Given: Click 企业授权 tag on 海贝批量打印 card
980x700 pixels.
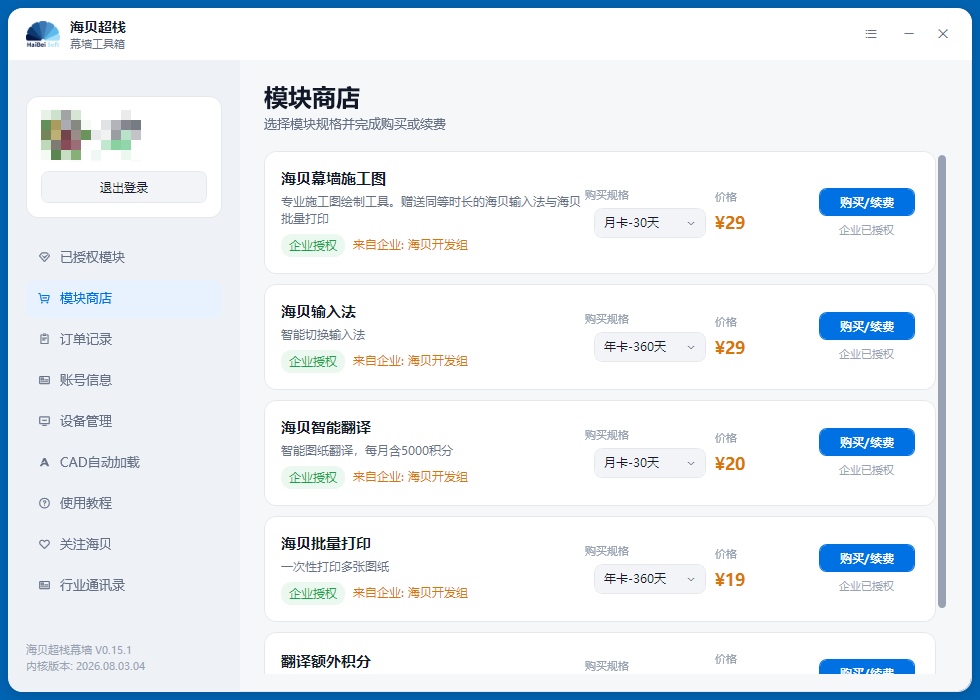Looking at the screenshot, I should (x=312, y=593).
